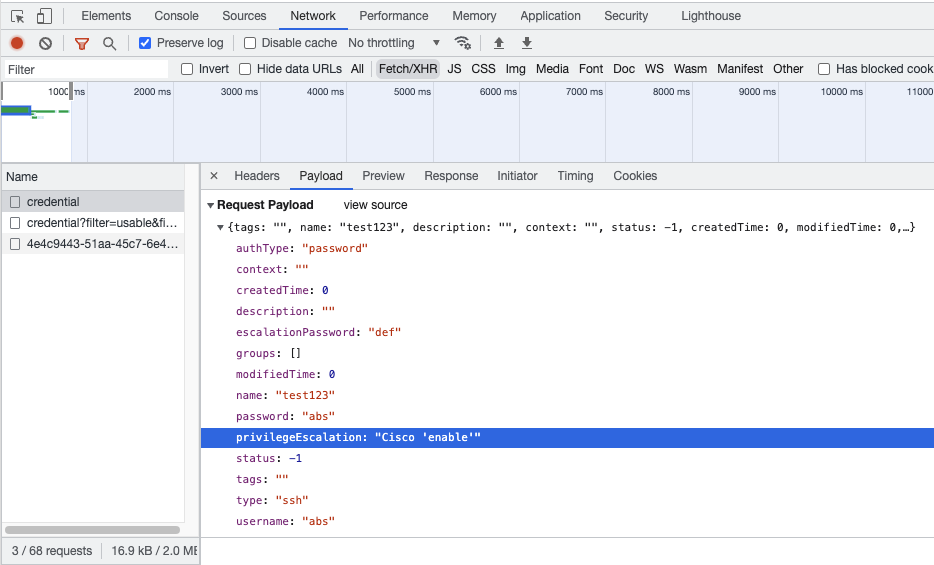Select the Payload tab
934x565 pixels.
(x=320, y=176)
